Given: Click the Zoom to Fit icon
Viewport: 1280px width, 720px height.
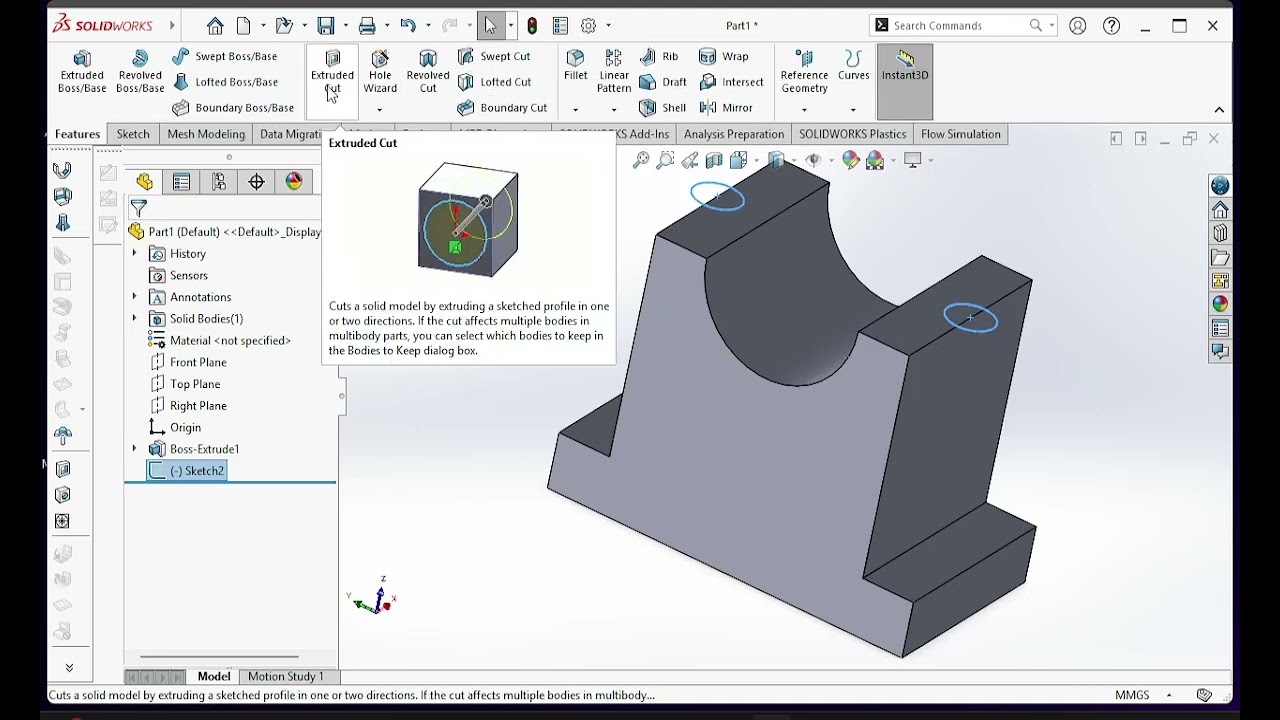Looking at the screenshot, I should (641, 160).
